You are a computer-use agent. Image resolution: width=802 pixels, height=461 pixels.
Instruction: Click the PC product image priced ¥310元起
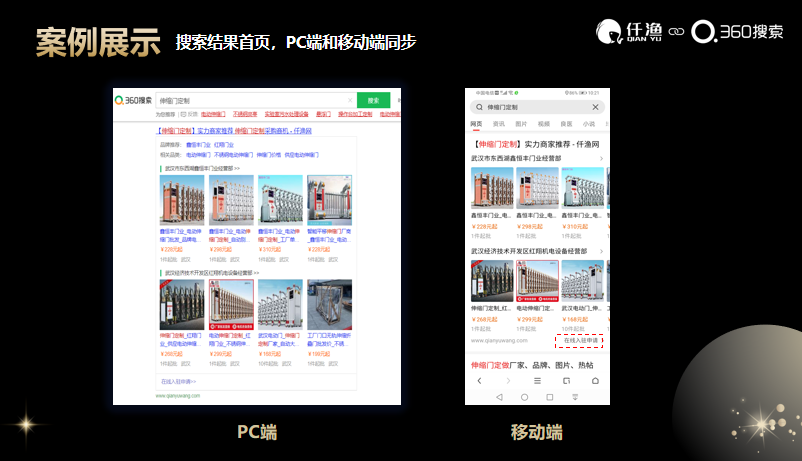tap(280, 200)
